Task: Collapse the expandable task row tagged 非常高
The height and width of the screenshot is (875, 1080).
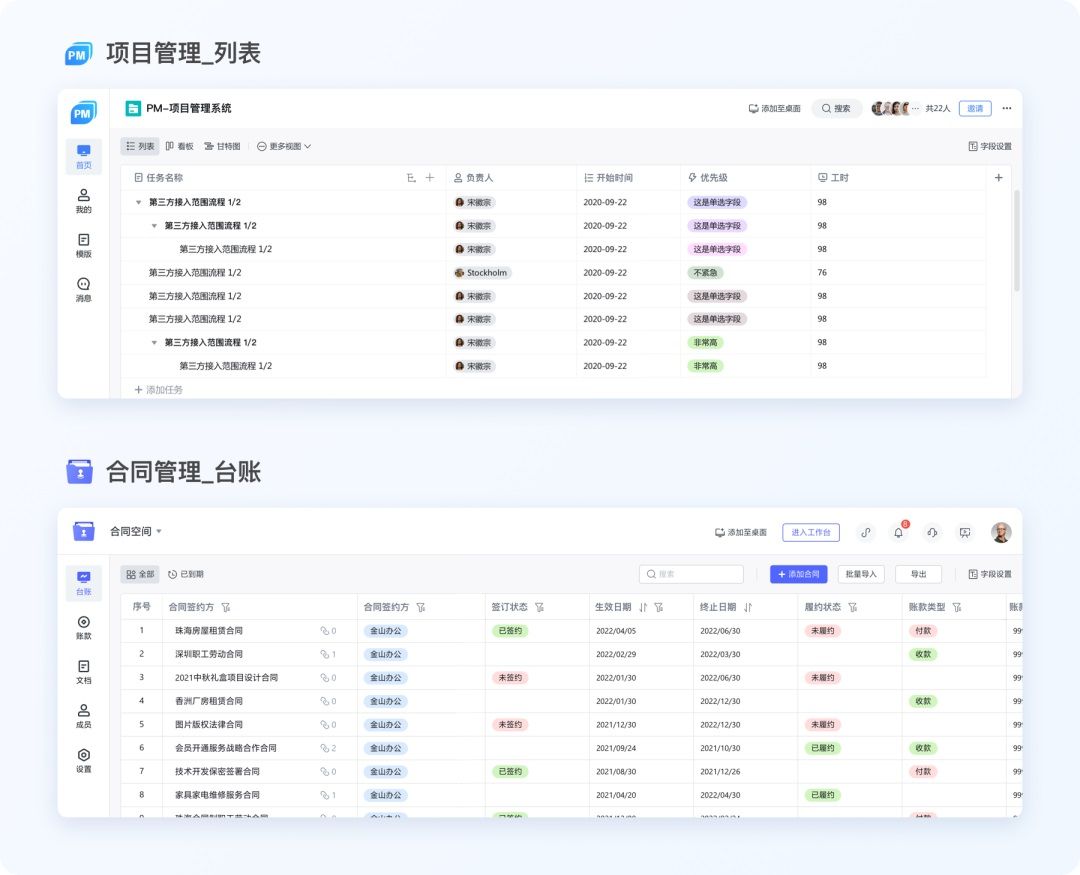Action: tap(154, 342)
